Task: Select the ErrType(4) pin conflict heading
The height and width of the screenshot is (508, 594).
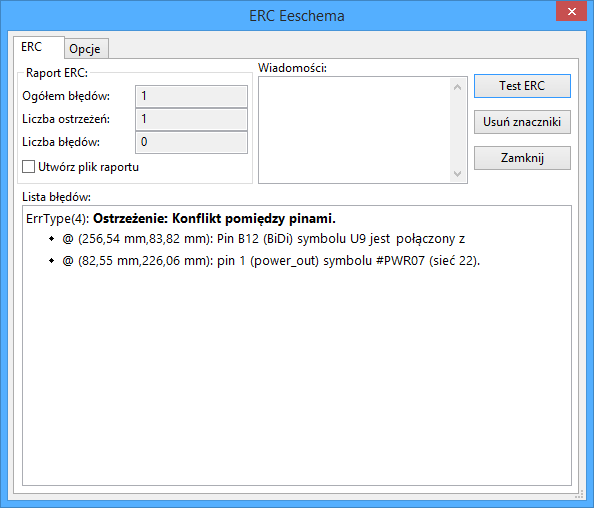Action: tap(181, 219)
